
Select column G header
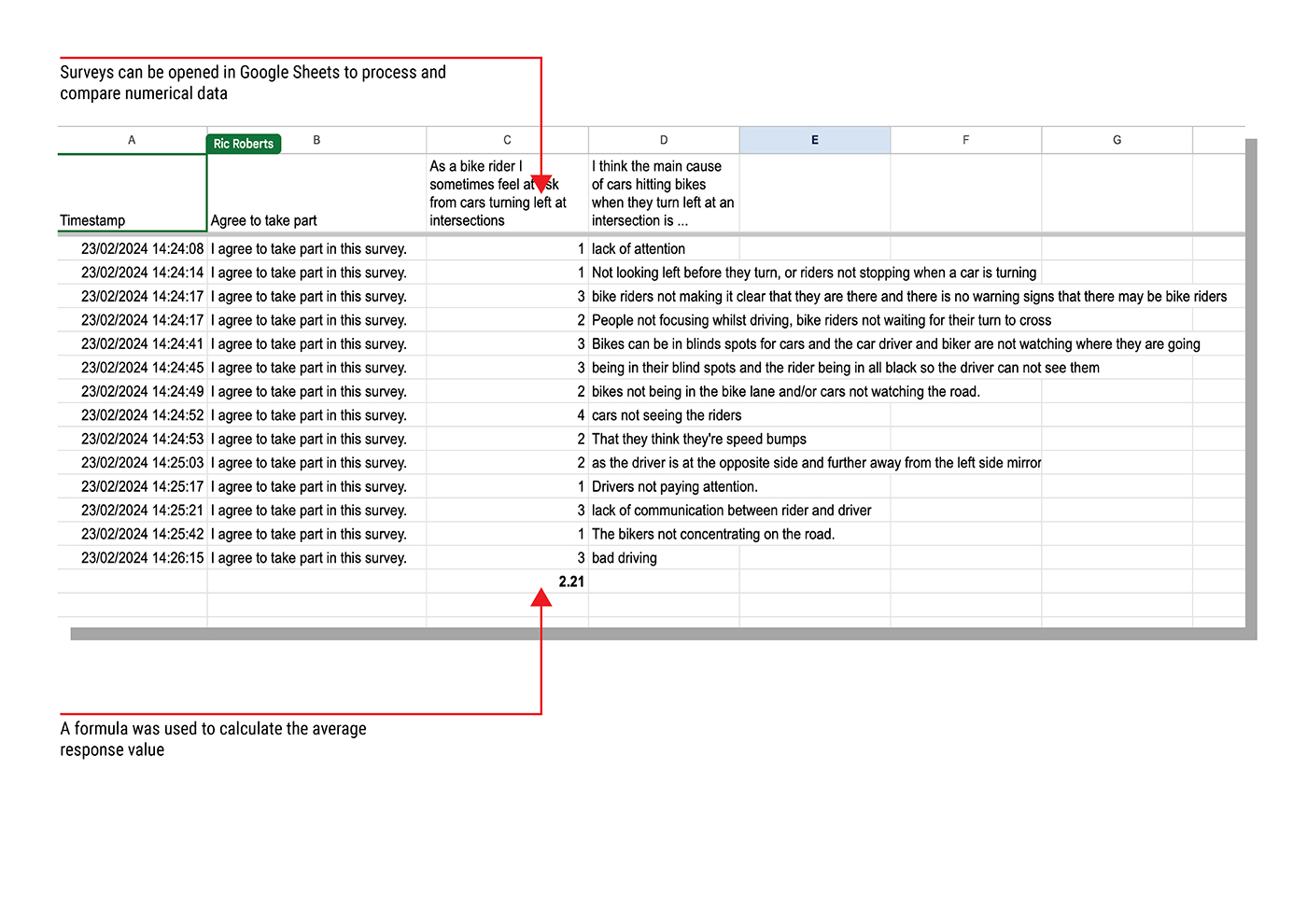[1117, 139]
